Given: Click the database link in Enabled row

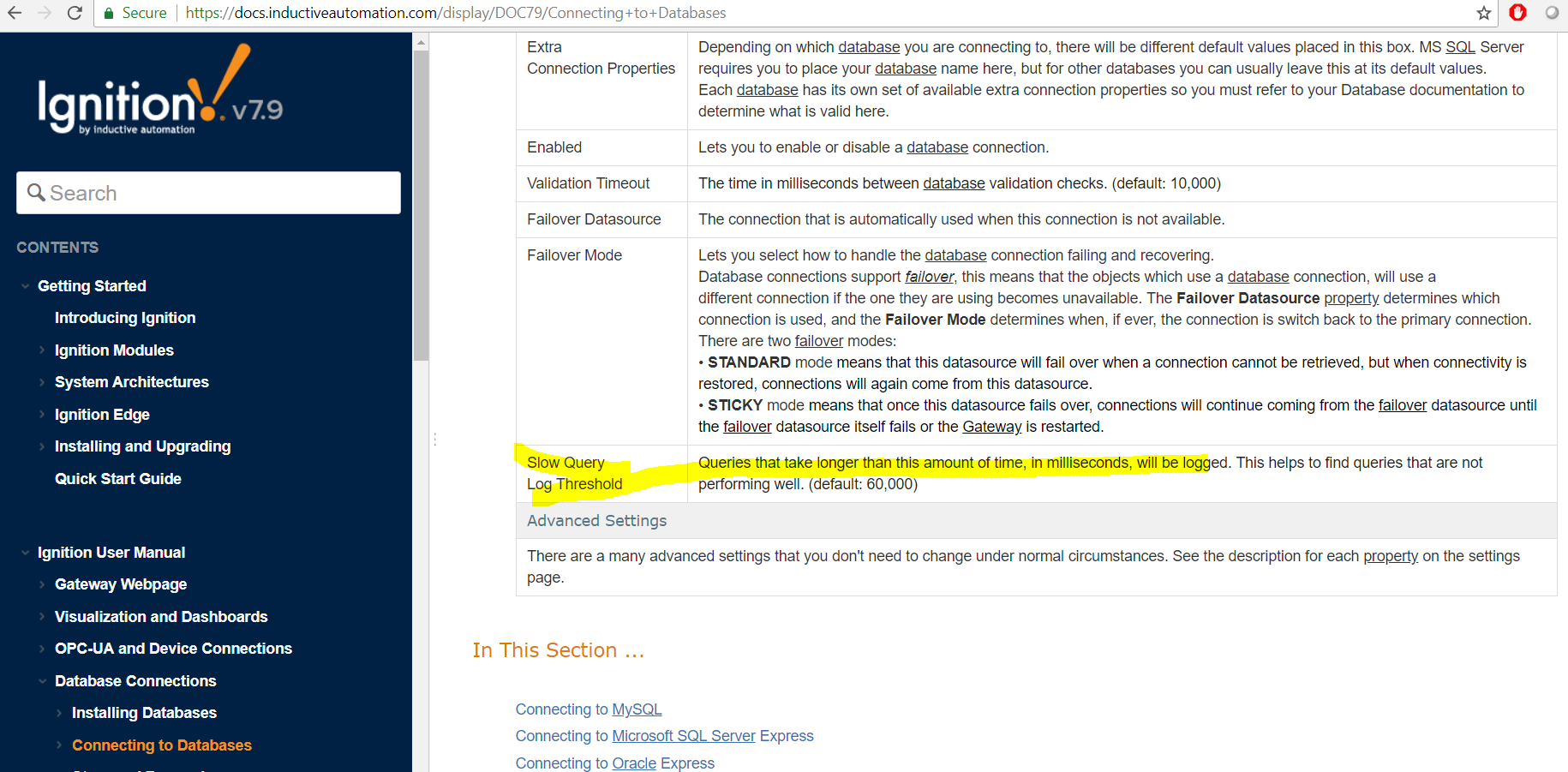Looking at the screenshot, I should (x=937, y=147).
